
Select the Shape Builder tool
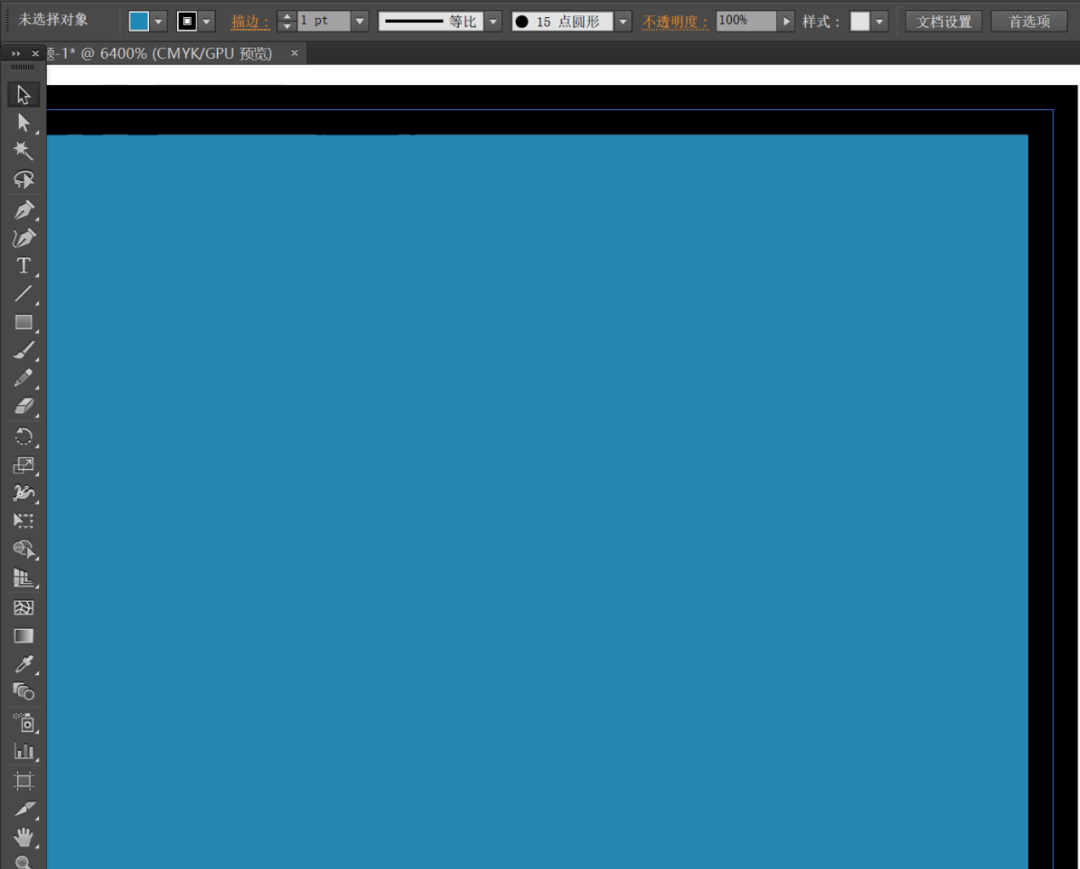pos(23,549)
